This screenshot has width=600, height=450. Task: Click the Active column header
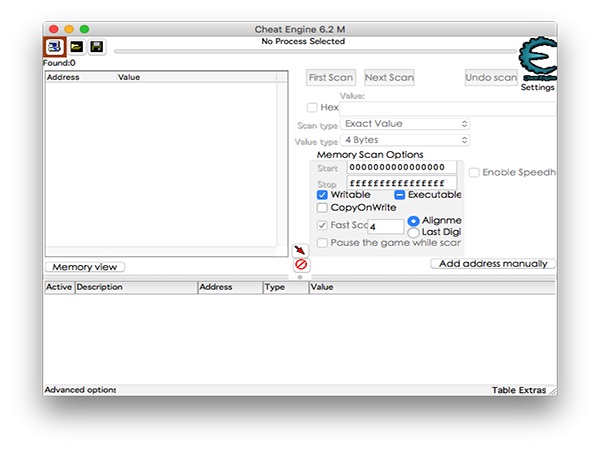coord(59,287)
